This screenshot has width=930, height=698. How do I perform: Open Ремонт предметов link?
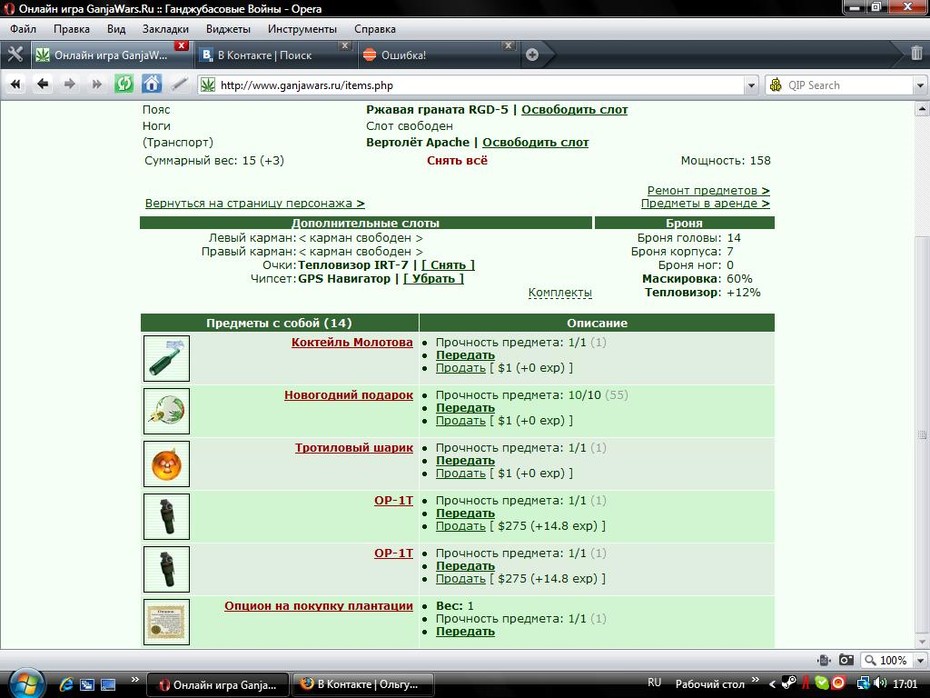[x=708, y=190]
